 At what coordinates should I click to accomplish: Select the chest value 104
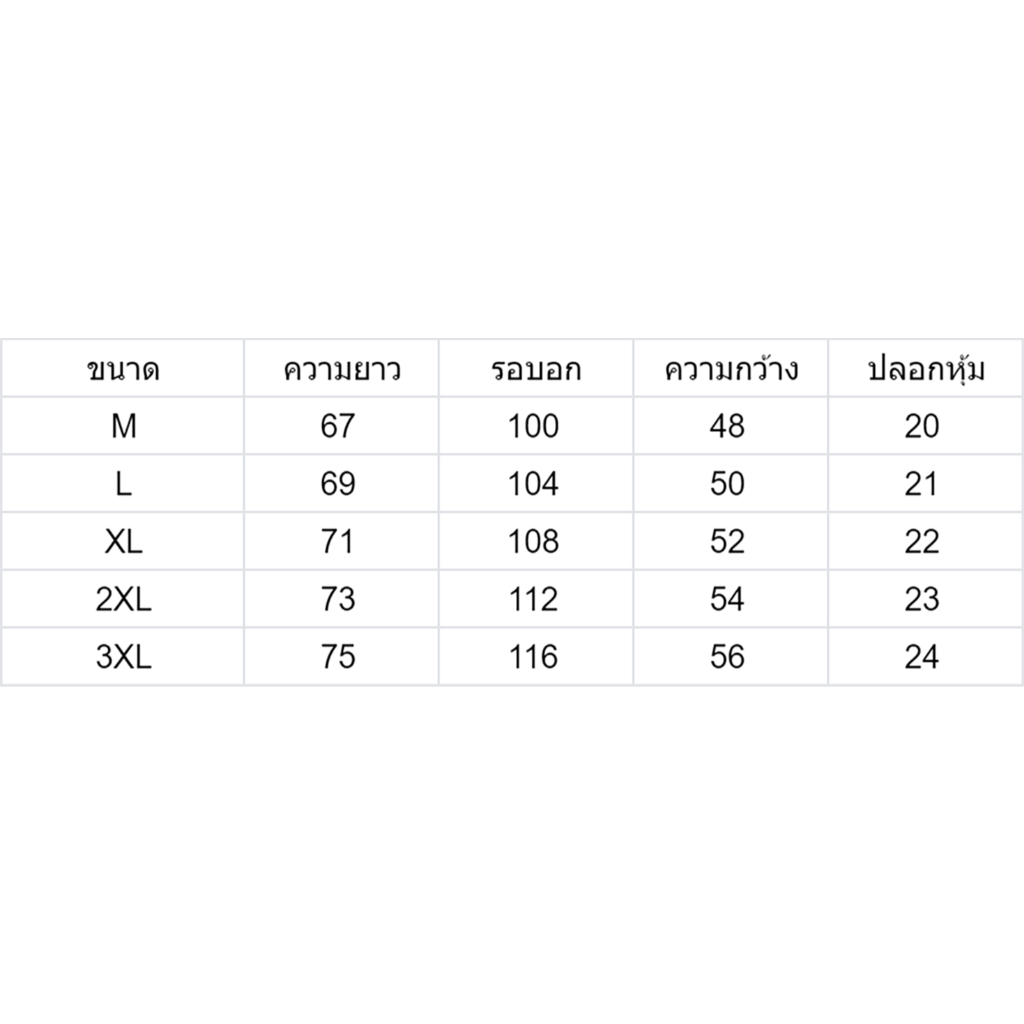(x=533, y=485)
